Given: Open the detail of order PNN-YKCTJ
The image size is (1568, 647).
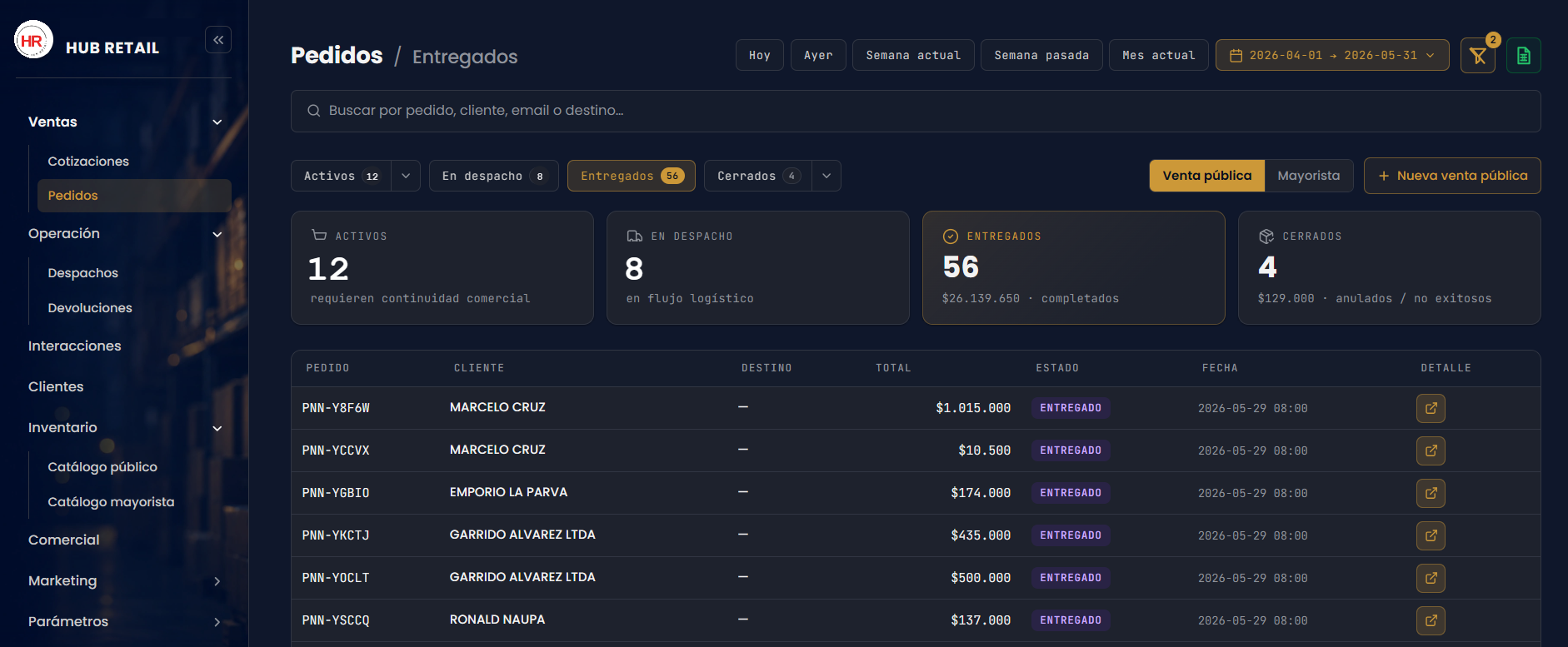Looking at the screenshot, I should click(x=1431, y=535).
